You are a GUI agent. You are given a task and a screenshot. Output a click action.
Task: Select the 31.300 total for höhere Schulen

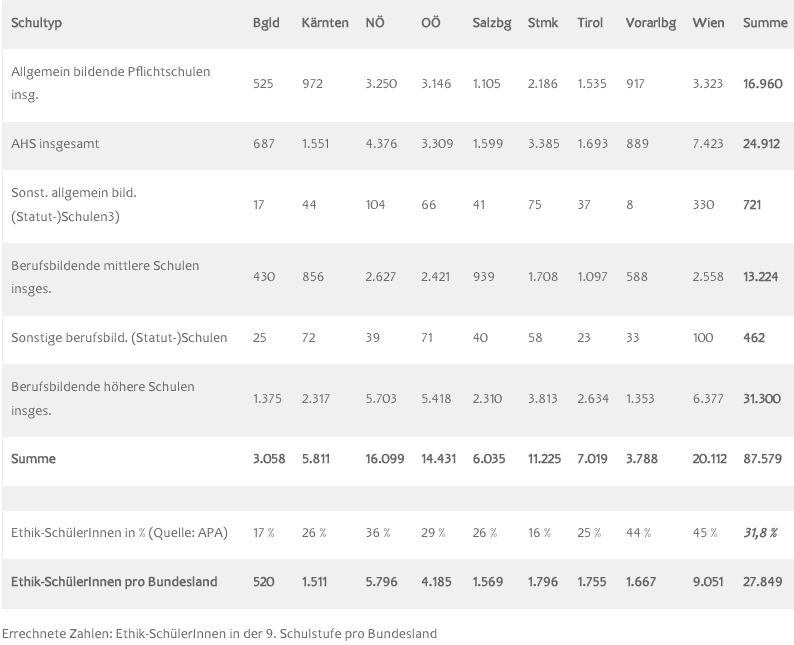[762, 399]
